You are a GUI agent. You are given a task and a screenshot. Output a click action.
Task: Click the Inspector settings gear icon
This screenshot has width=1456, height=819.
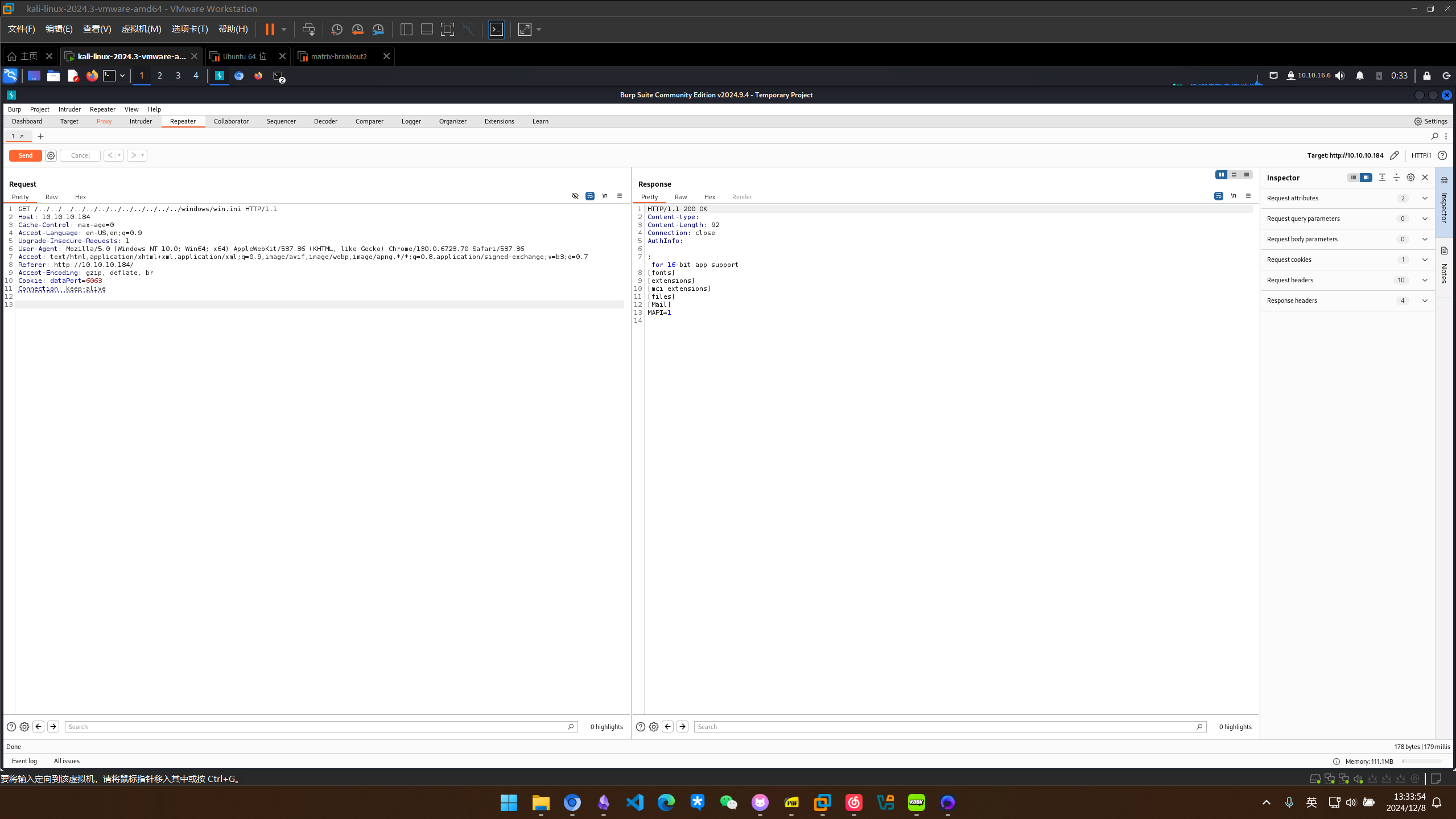coord(1410,178)
